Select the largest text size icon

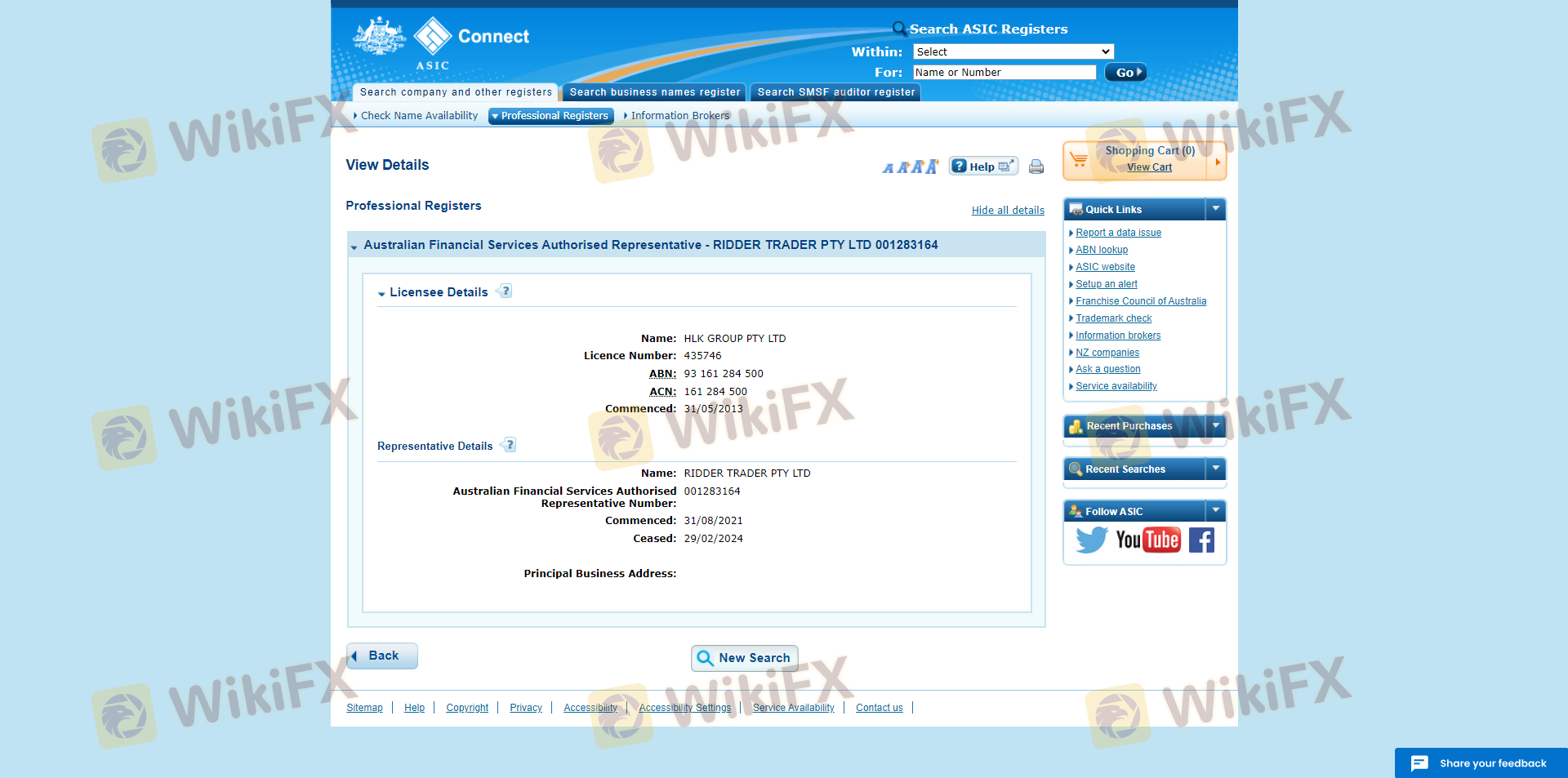tap(932, 167)
